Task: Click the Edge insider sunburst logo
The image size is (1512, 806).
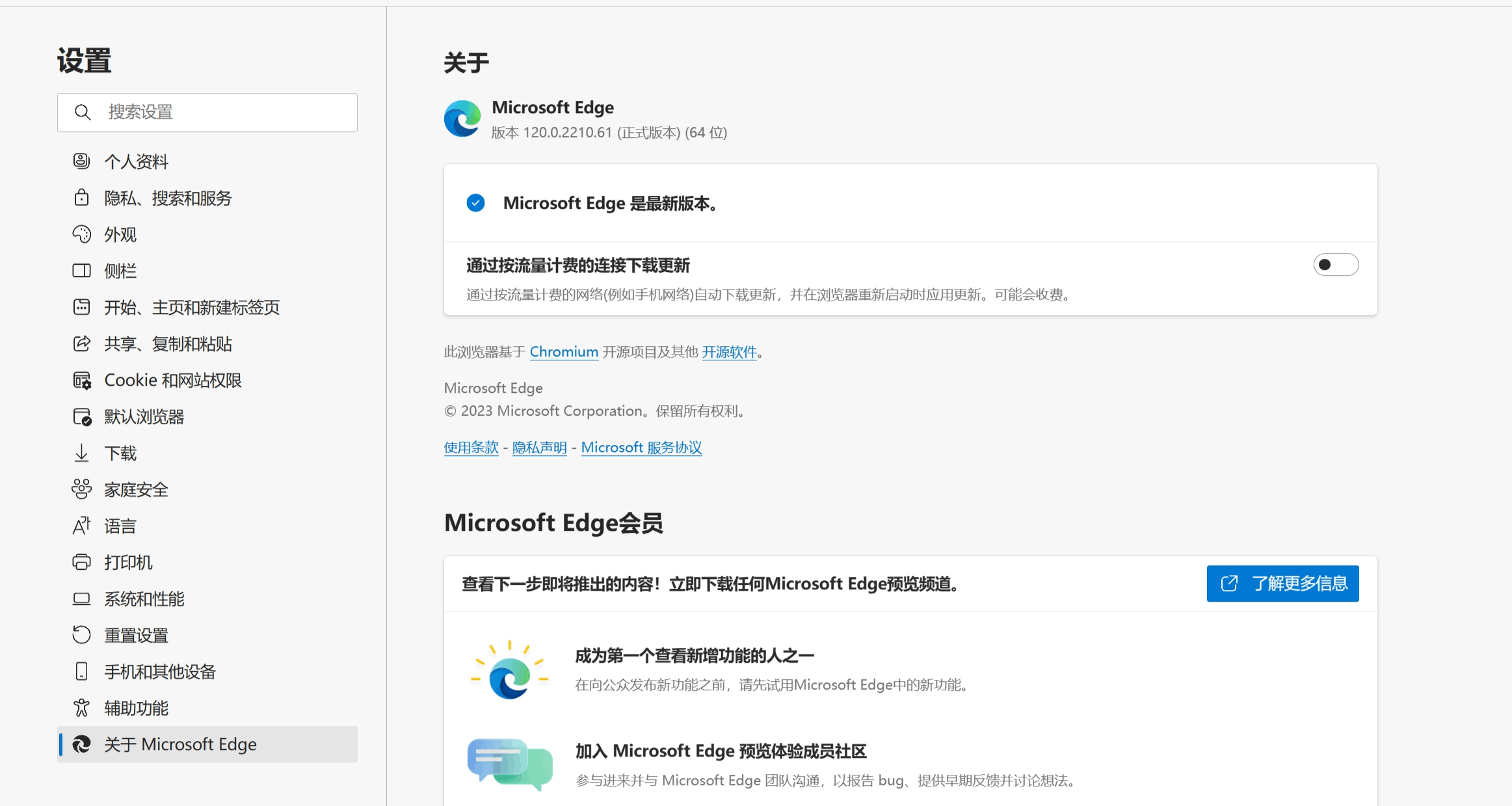Action: (x=510, y=671)
